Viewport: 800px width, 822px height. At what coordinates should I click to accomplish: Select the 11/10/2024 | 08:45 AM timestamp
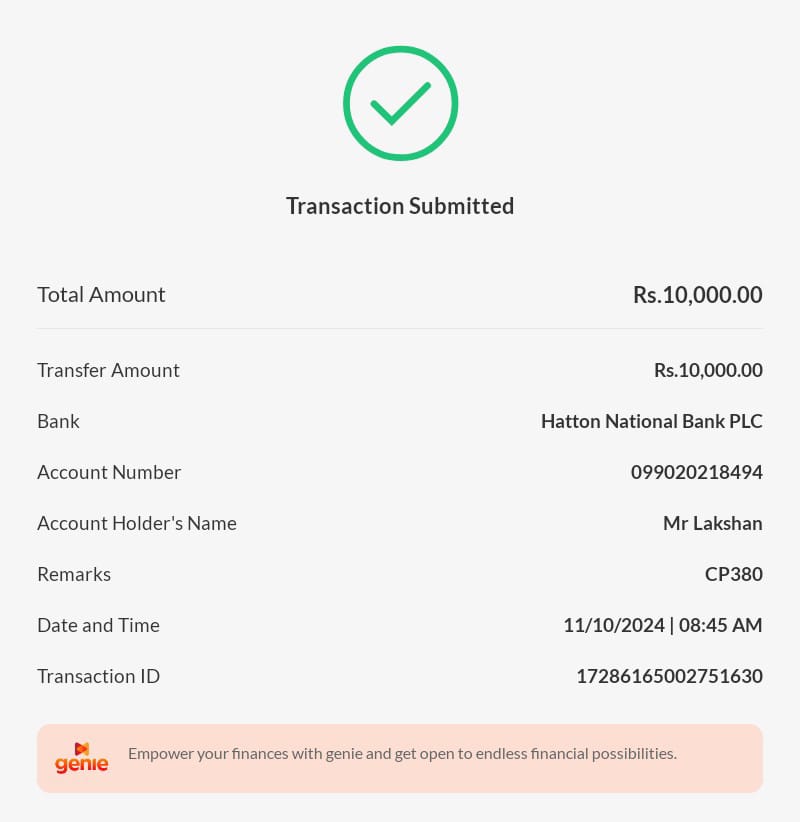[x=662, y=625]
